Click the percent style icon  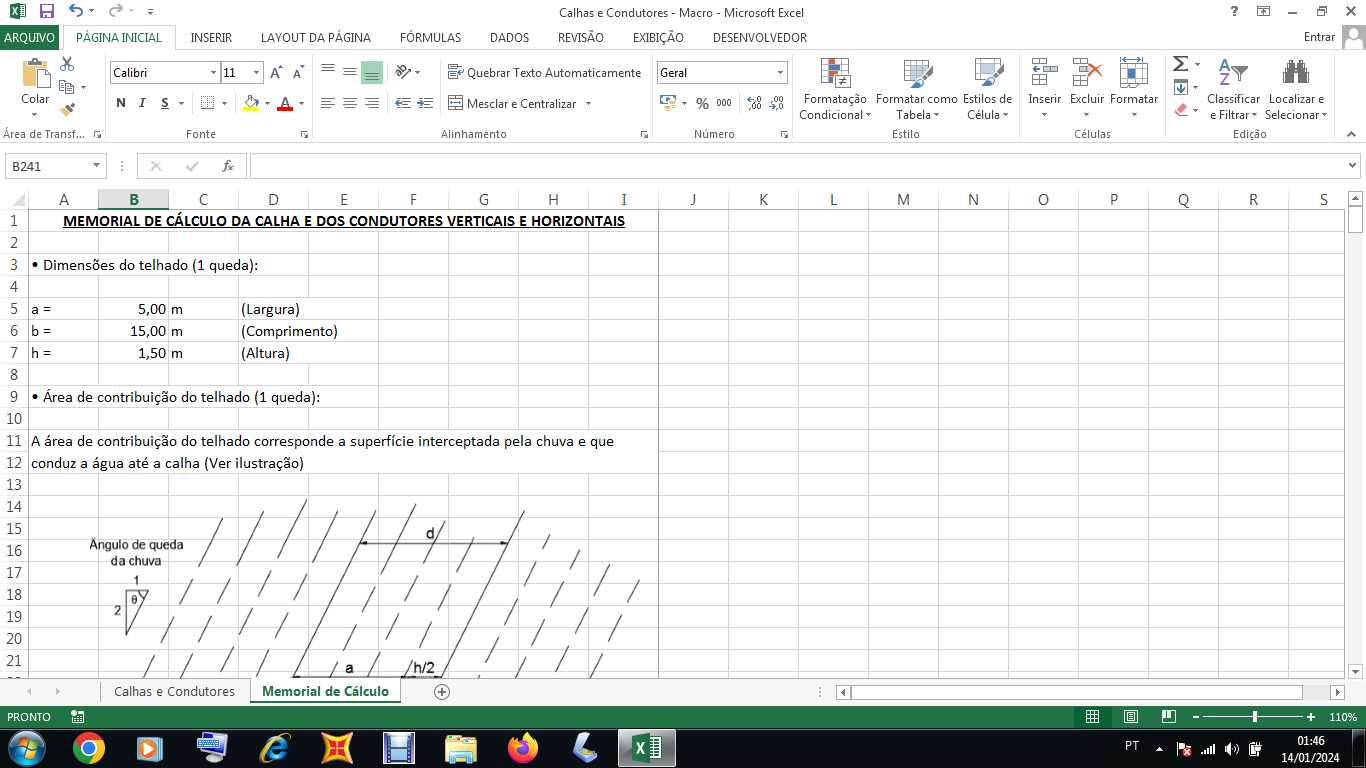[702, 103]
